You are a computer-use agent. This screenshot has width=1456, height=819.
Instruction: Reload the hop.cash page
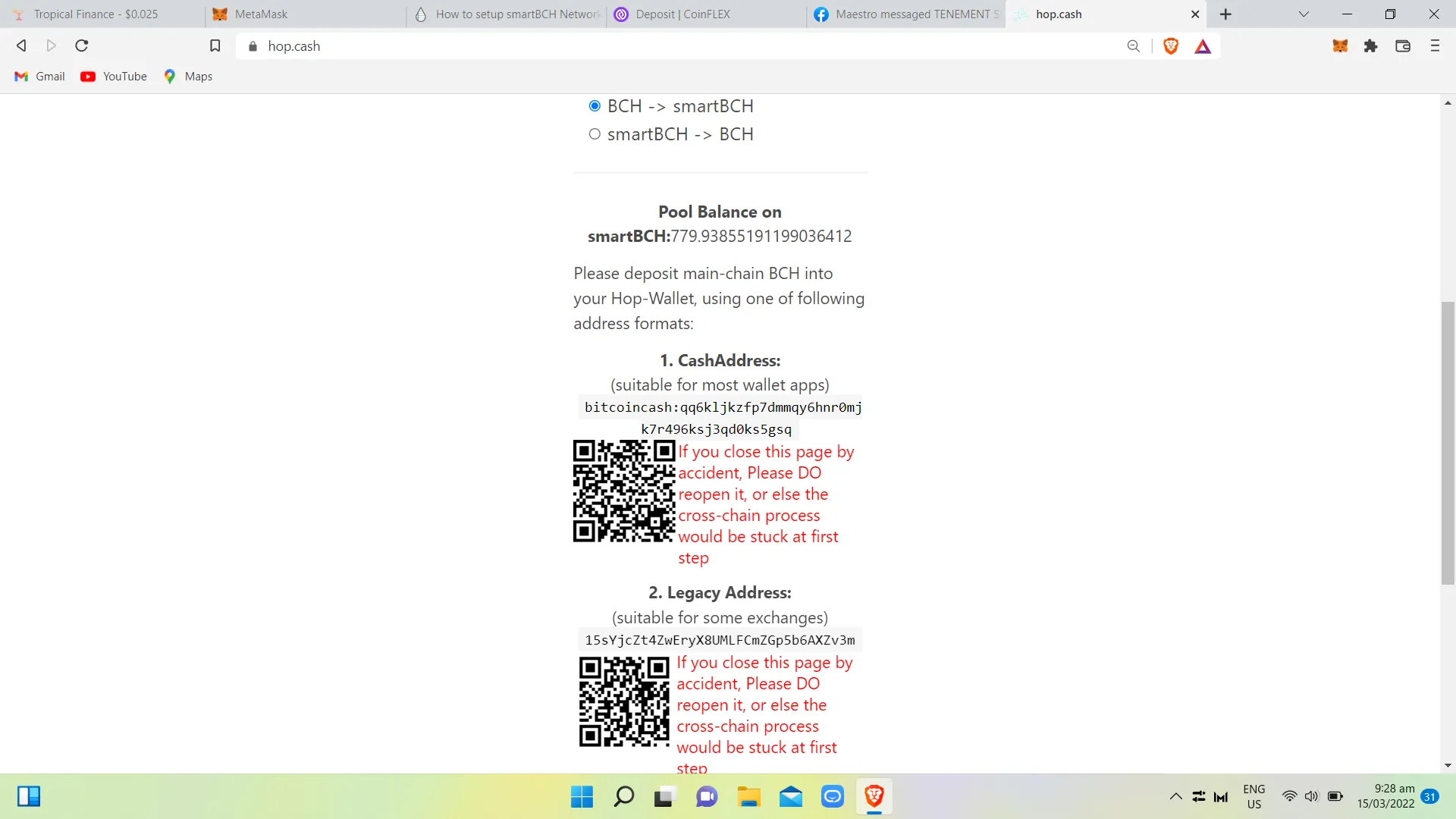[x=82, y=45]
